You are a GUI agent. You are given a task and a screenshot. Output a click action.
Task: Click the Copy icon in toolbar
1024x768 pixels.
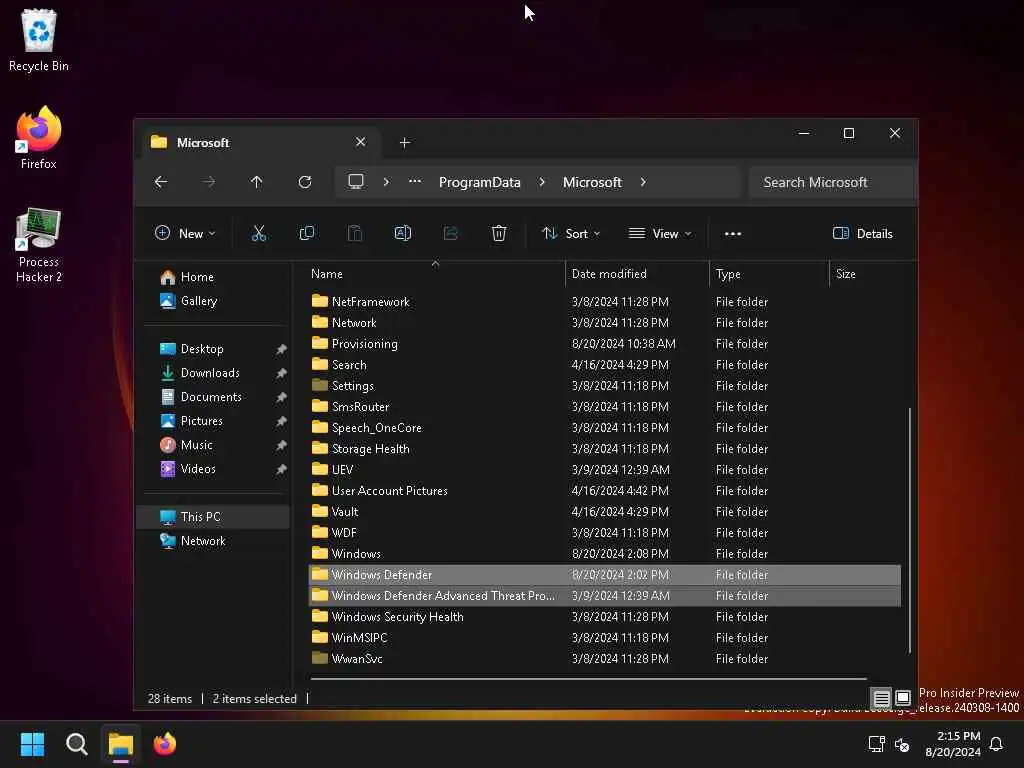pos(306,233)
